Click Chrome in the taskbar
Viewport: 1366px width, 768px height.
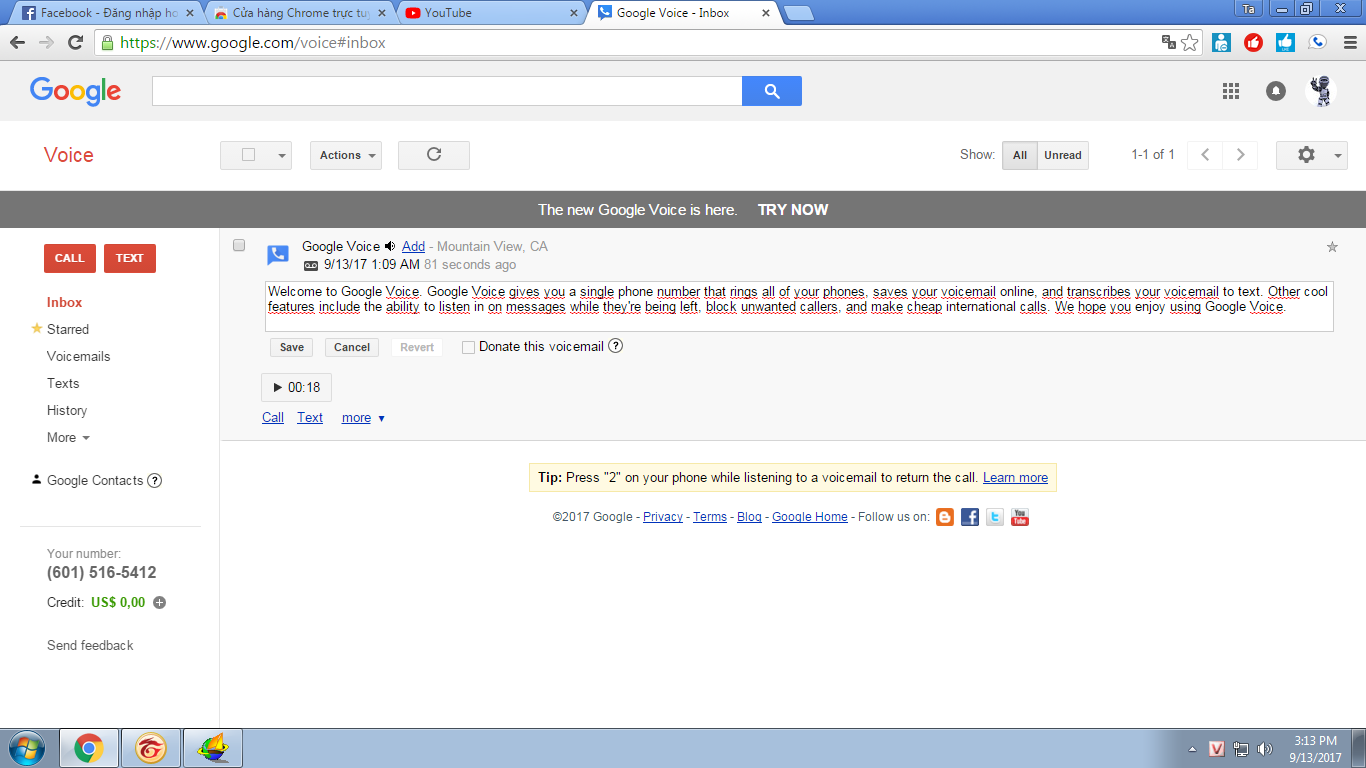tap(89, 748)
